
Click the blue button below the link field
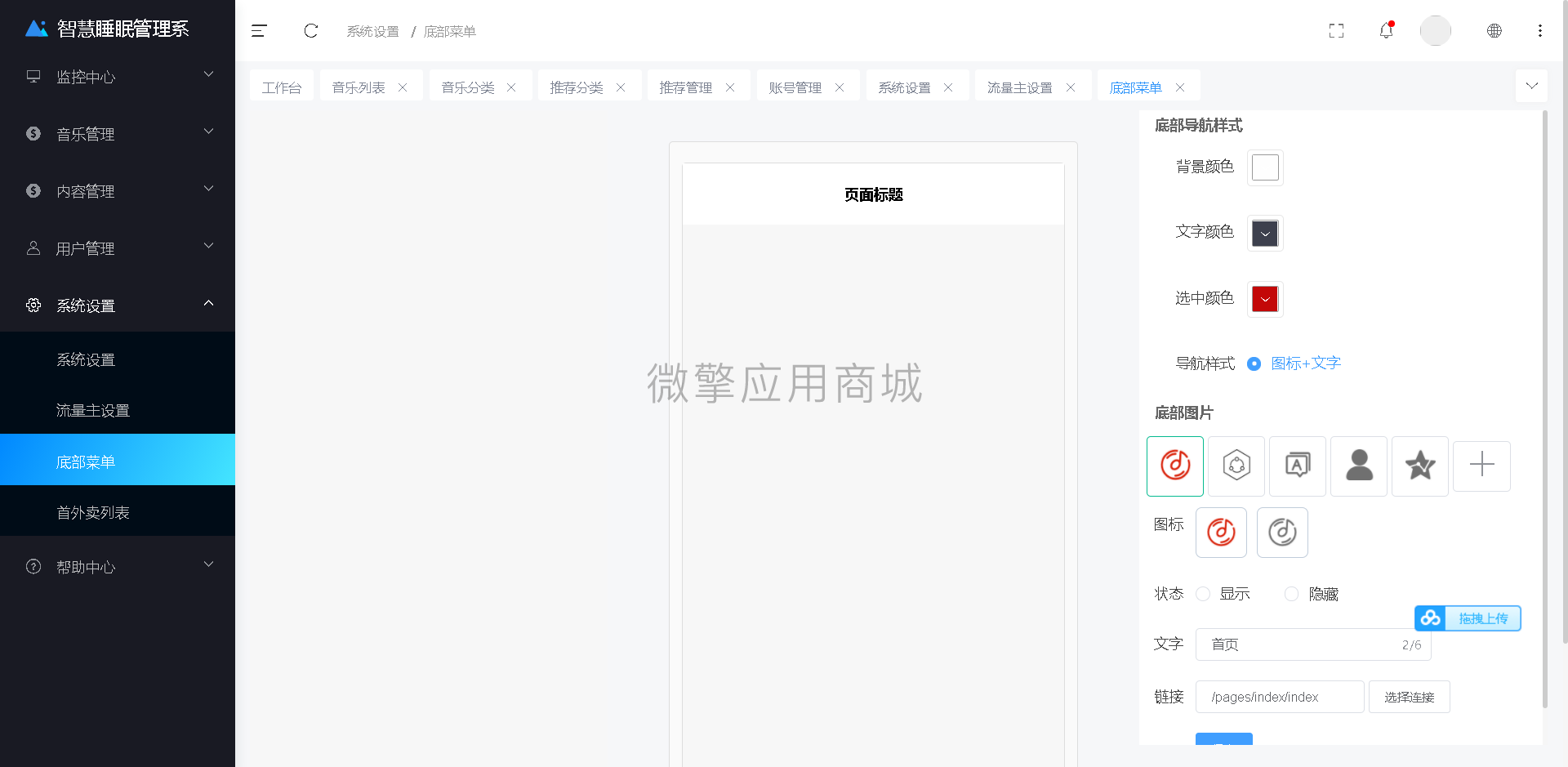[1223, 739]
